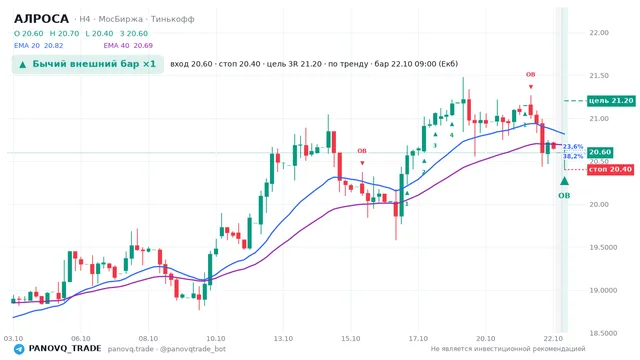Image resolution: width=640 pixels, height=360 pixels.
Task: Click the green arrow marker above number 3
Action: pyautogui.click(x=436, y=135)
